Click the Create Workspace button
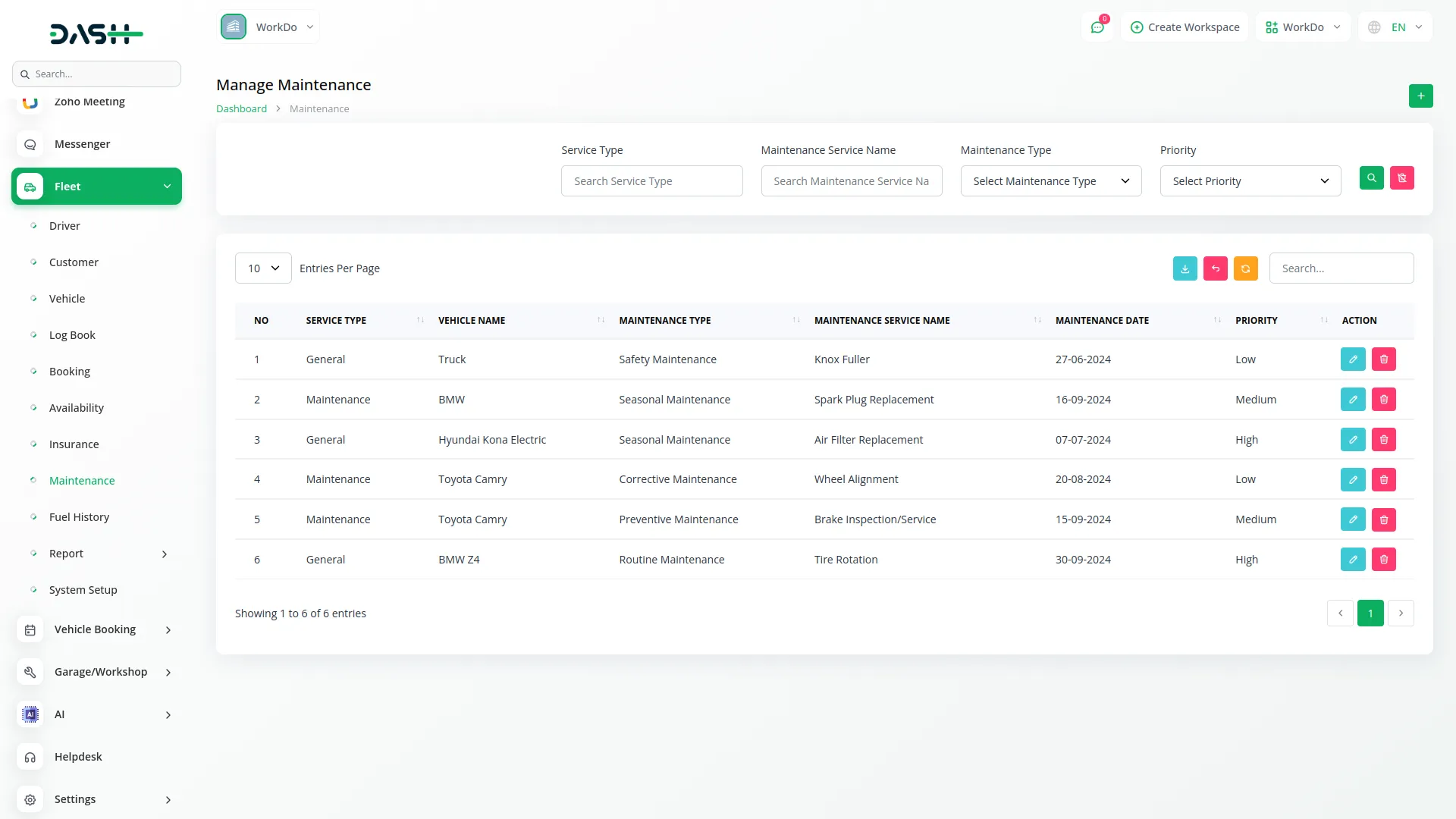 click(x=1185, y=27)
